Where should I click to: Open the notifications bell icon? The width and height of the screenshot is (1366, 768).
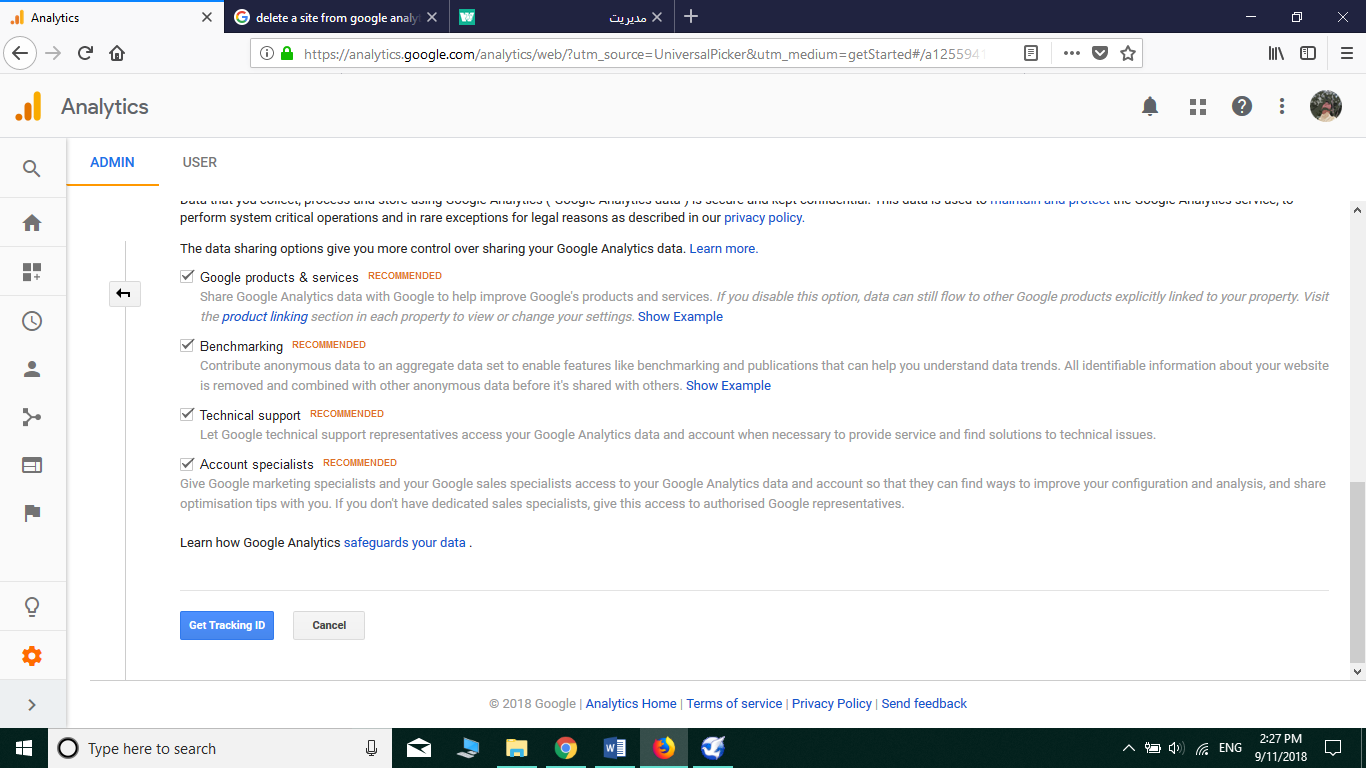click(x=1150, y=106)
